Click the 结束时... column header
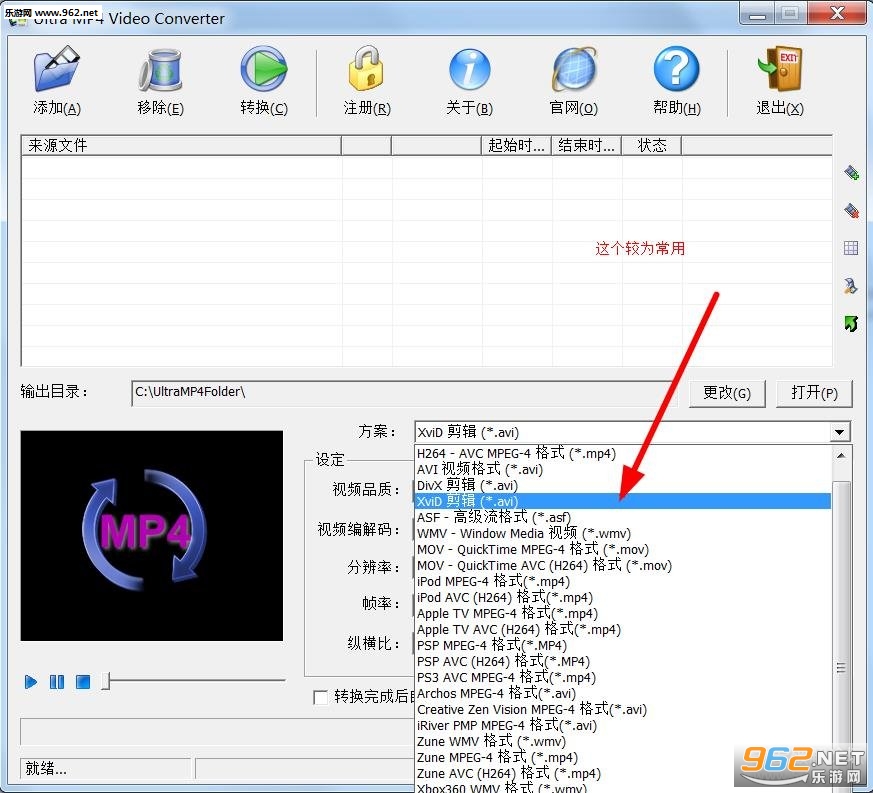Screen dimensions: 873x793 [586, 146]
